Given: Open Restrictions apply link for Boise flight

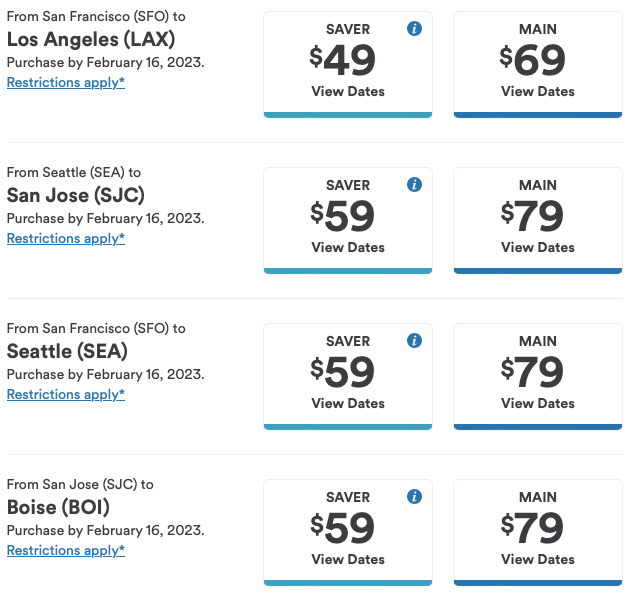Looking at the screenshot, I should [x=66, y=550].
